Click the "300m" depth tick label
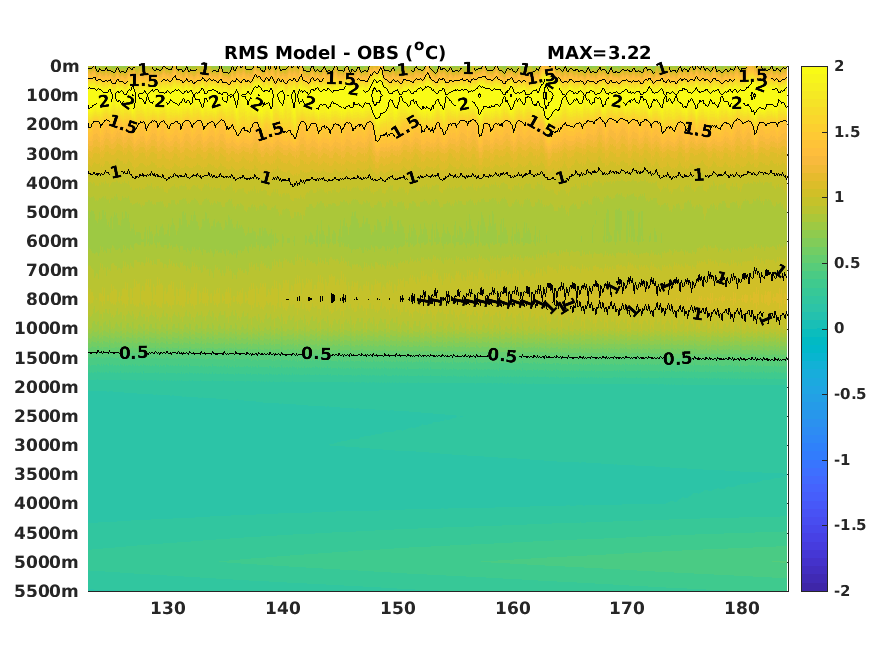 coord(52,154)
